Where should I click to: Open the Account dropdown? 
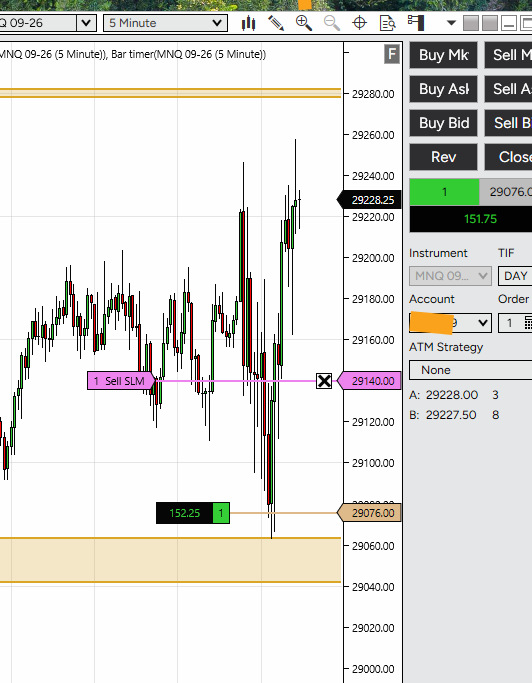tap(450, 323)
